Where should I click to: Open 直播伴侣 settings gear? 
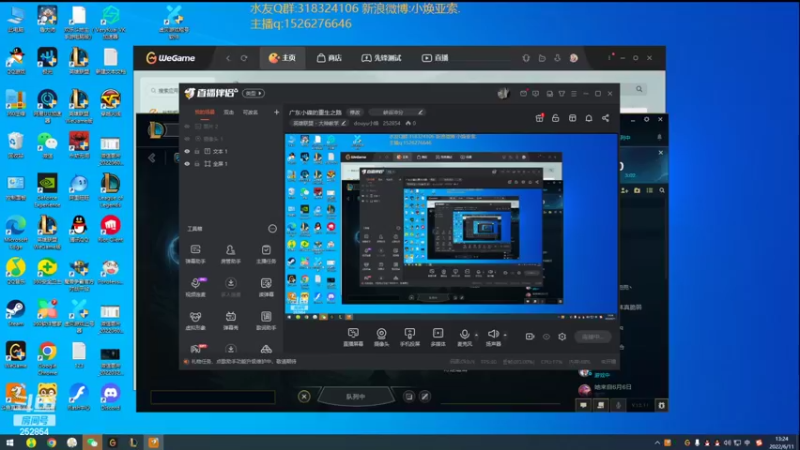pos(562,337)
